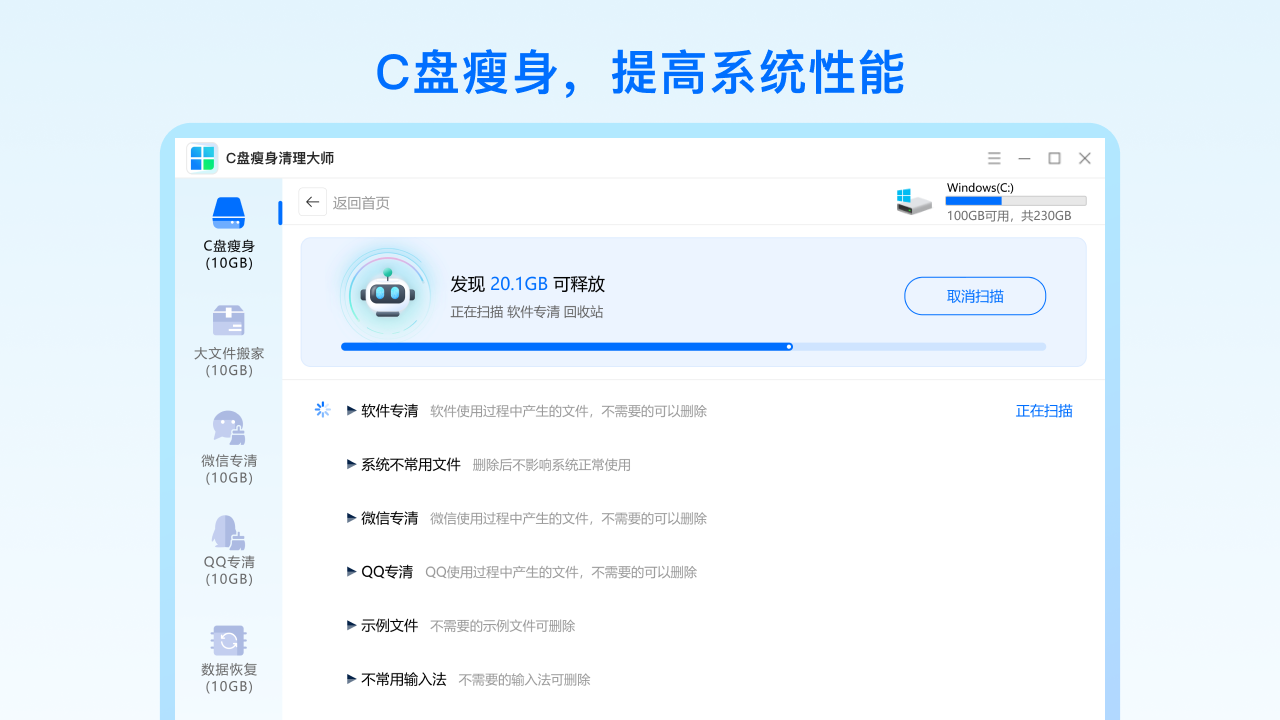Expand the 系统不常用文件 category arrow
1280x720 pixels.
click(351, 464)
